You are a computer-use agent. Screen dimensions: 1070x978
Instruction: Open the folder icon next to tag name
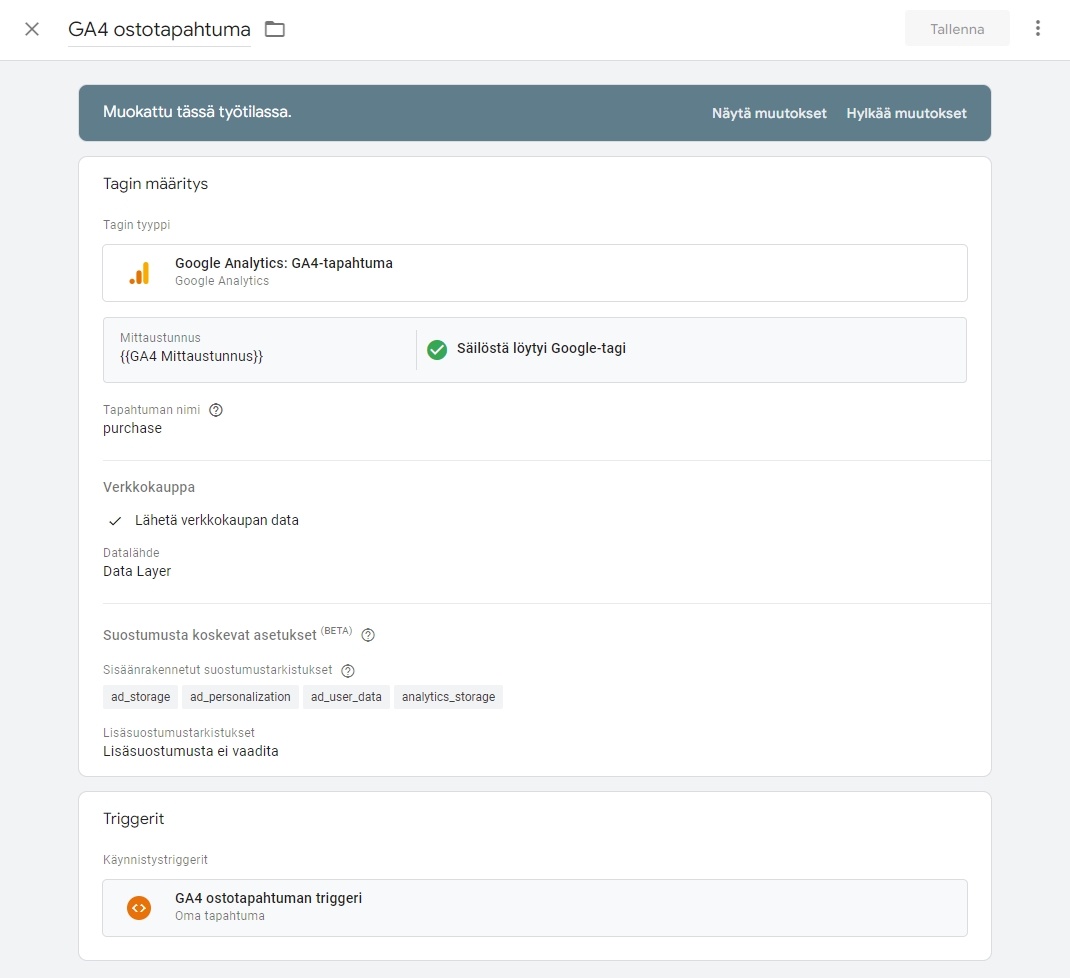click(x=274, y=29)
